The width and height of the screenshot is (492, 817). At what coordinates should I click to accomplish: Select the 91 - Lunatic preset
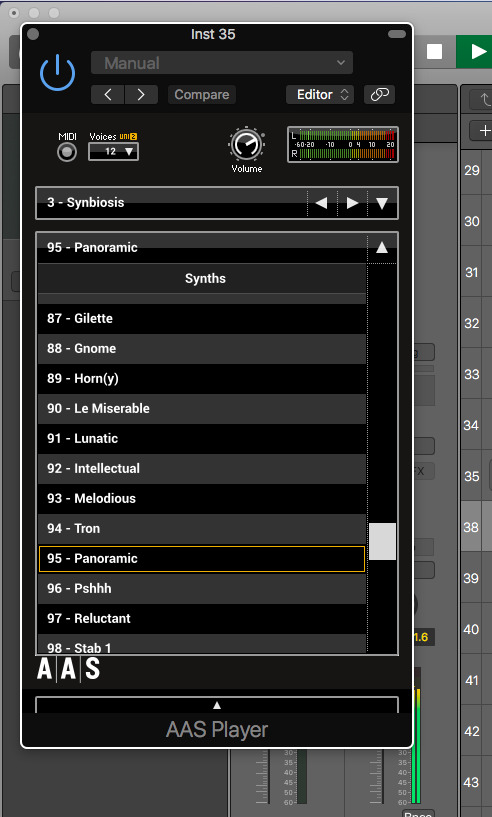(202, 438)
